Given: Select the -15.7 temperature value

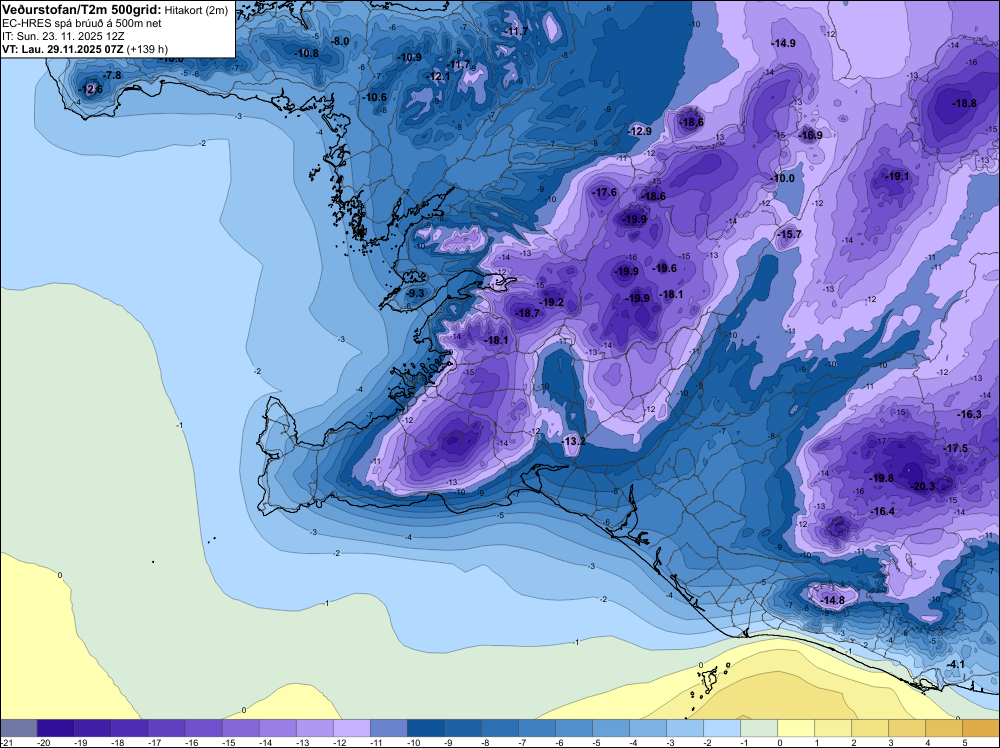Looking at the screenshot, I should click(790, 235).
